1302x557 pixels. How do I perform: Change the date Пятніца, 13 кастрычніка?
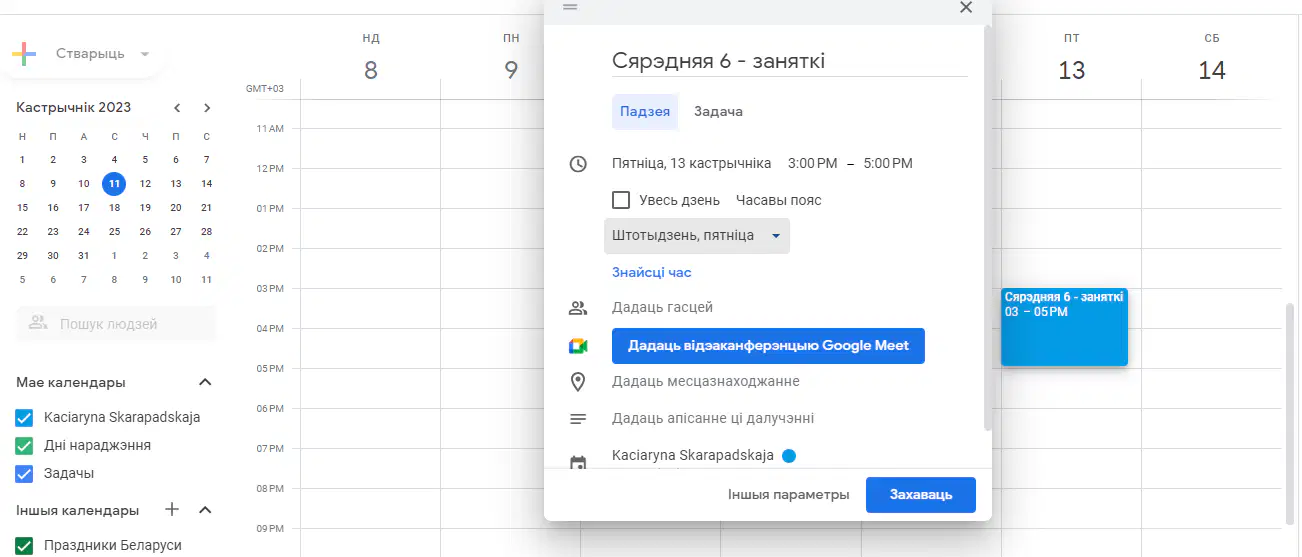click(691, 163)
